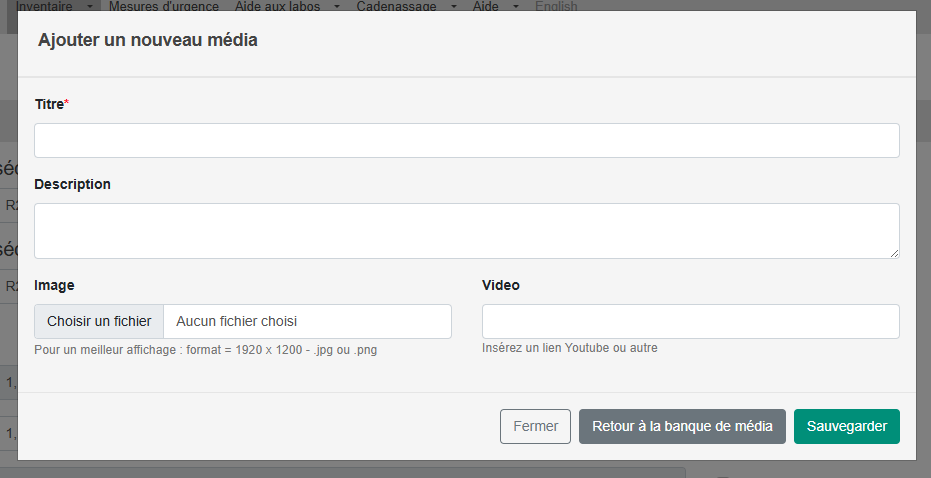Image resolution: width=931 pixels, height=478 pixels.
Task: Click the Aucun fichier choisi file field
Action: (x=308, y=321)
